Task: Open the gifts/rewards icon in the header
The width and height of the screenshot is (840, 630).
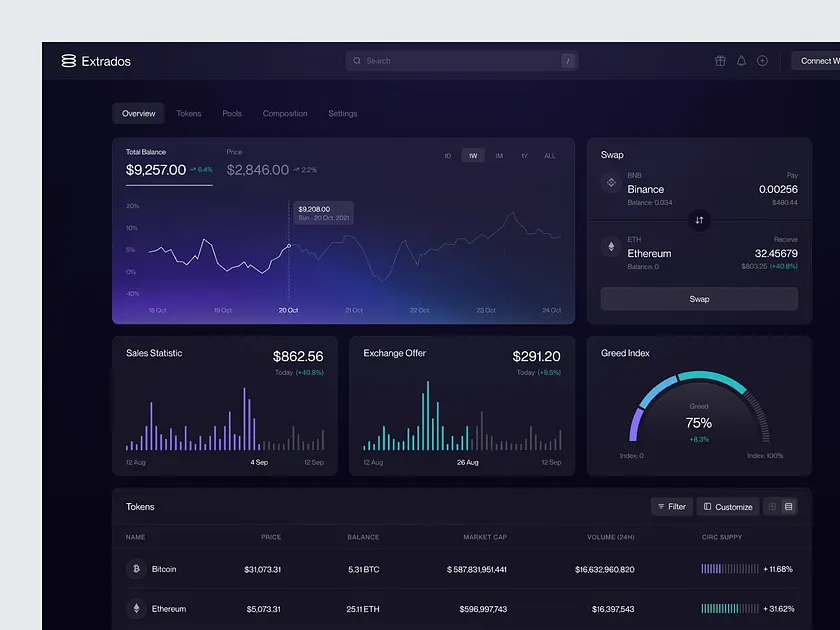Action: [x=720, y=61]
